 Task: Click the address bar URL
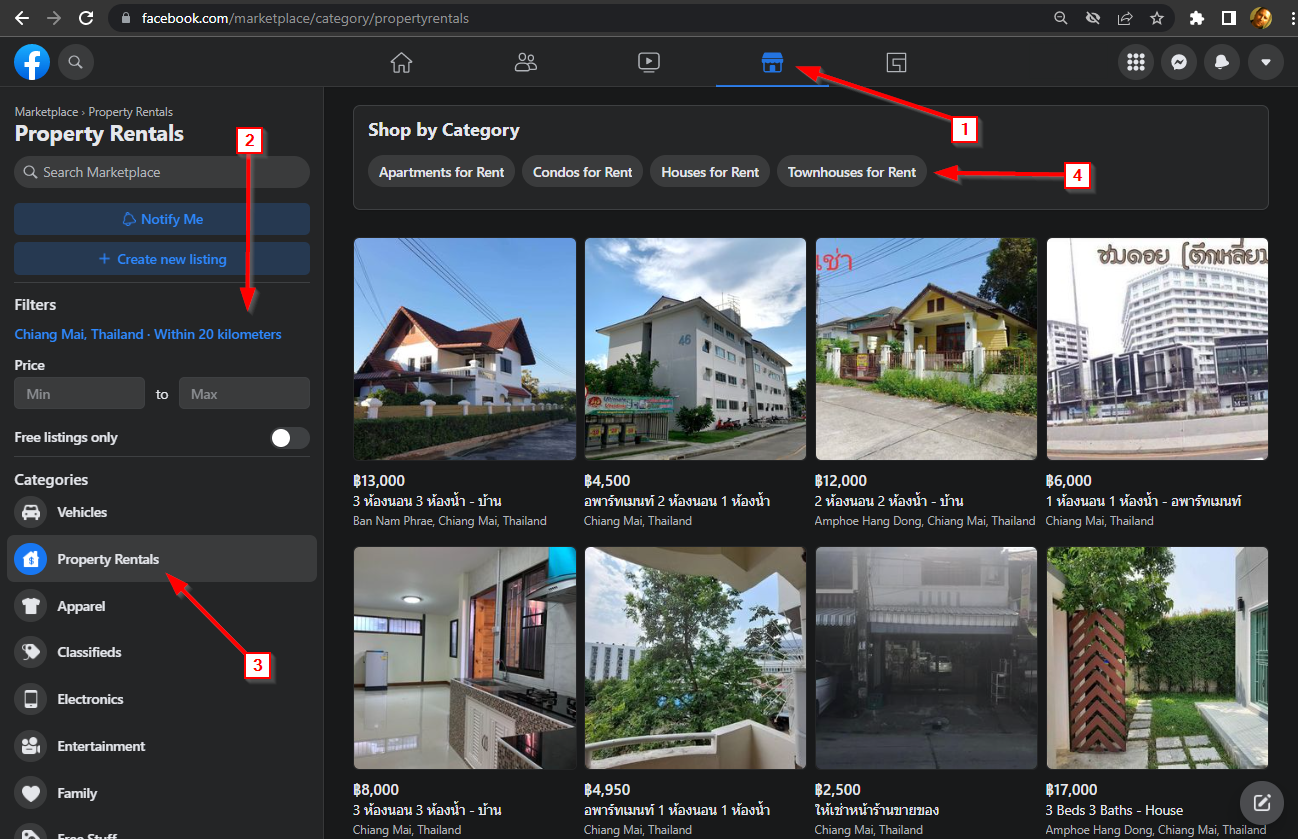pyautogui.click(x=305, y=18)
